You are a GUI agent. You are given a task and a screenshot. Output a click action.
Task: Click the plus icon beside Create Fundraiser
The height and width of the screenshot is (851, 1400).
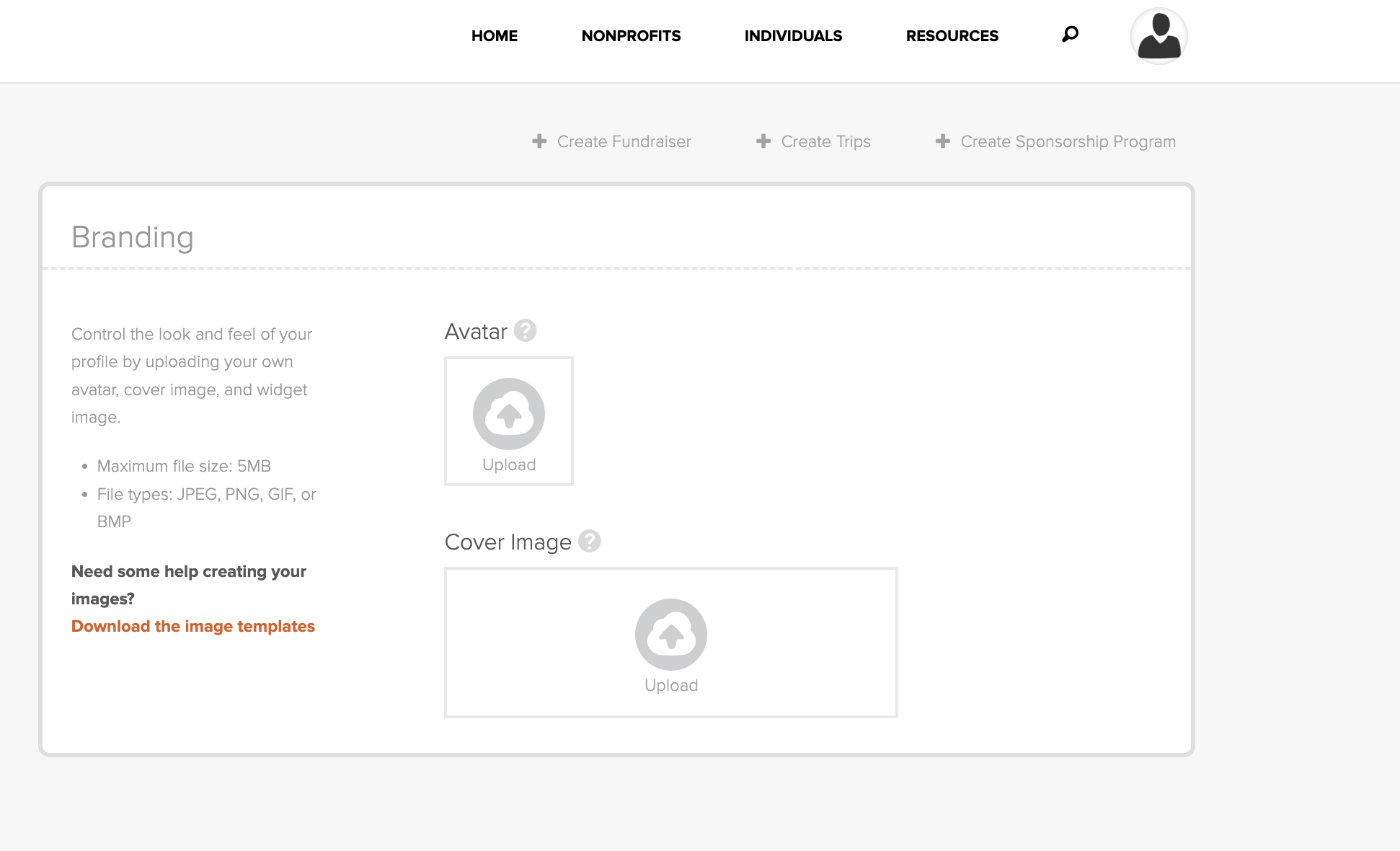(539, 141)
